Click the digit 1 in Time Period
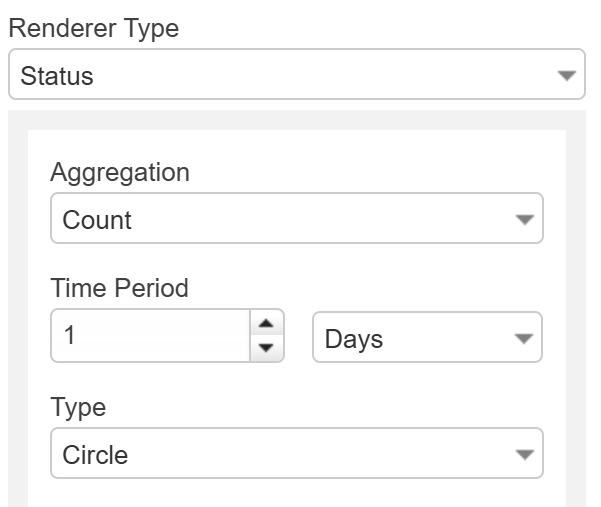The height and width of the screenshot is (507, 601). click(70, 336)
